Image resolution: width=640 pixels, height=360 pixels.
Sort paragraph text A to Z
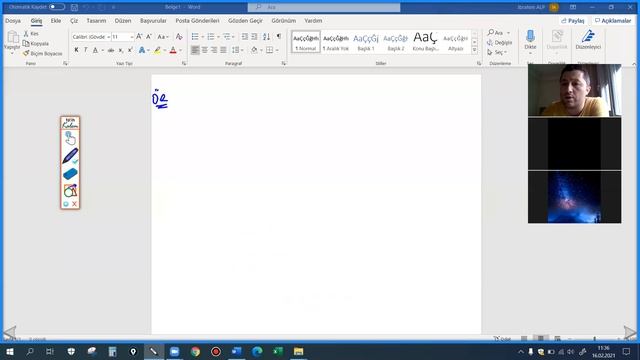(267, 37)
